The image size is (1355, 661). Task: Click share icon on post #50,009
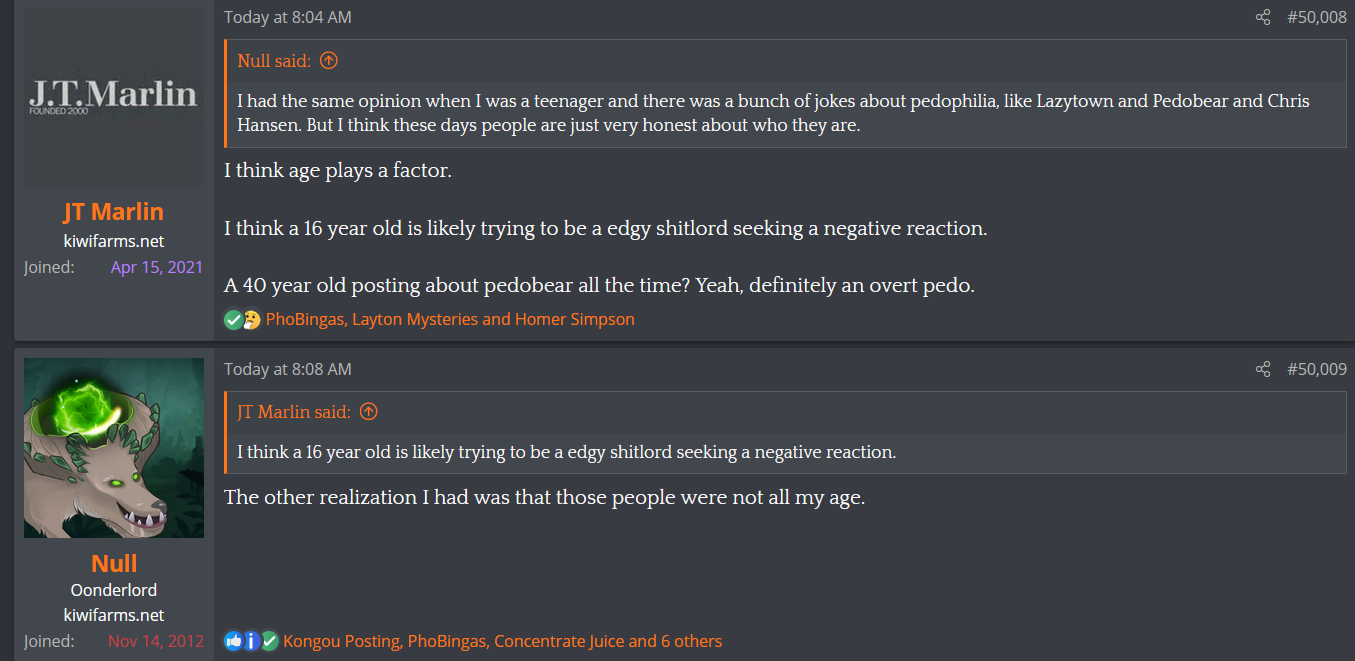pyautogui.click(x=1263, y=369)
